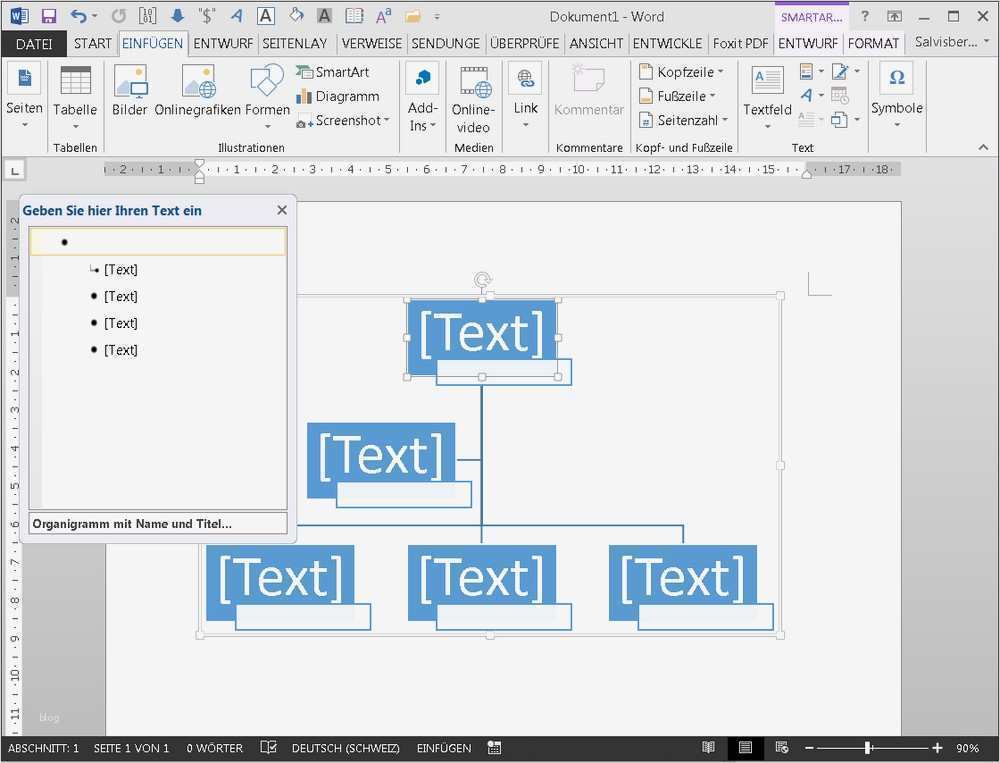The height and width of the screenshot is (763, 1000).
Task: Click the Onlinegrafiken icon
Action: [x=198, y=80]
